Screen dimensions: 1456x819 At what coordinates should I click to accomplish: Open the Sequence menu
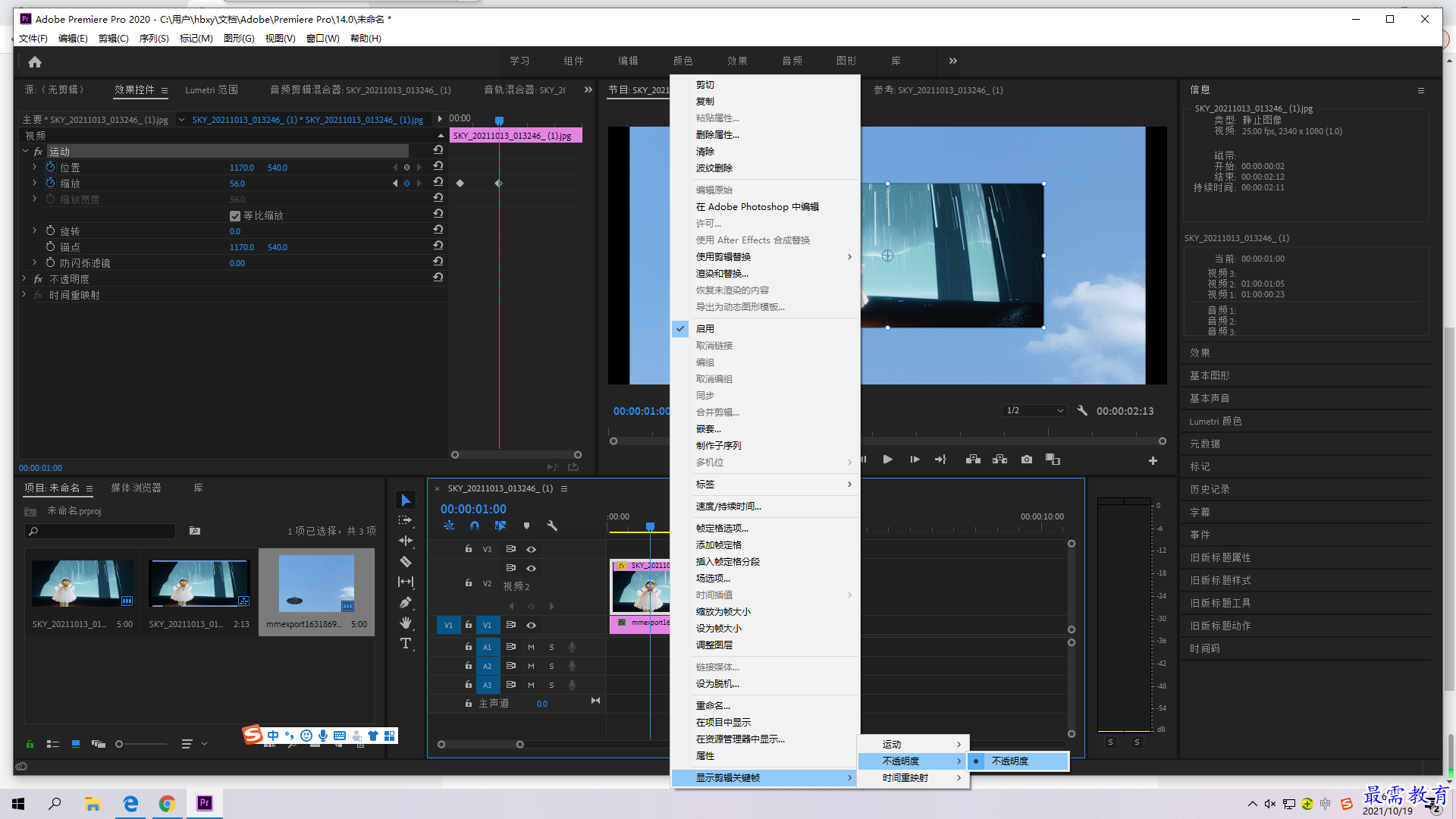154,38
